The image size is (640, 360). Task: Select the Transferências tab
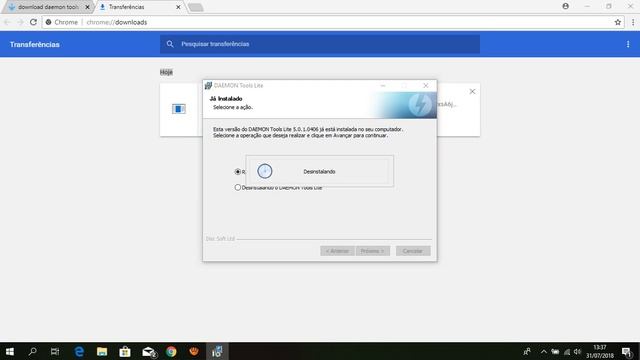tap(139, 7)
